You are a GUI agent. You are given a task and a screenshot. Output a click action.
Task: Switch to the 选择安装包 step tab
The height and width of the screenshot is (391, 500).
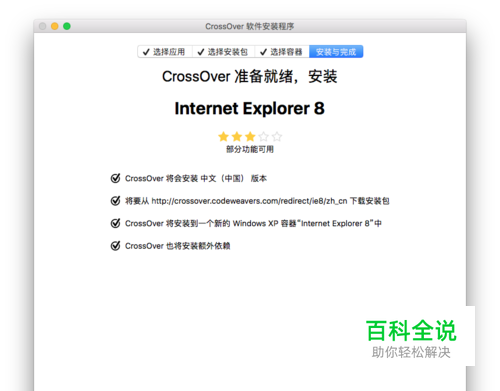tap(223, 52)
